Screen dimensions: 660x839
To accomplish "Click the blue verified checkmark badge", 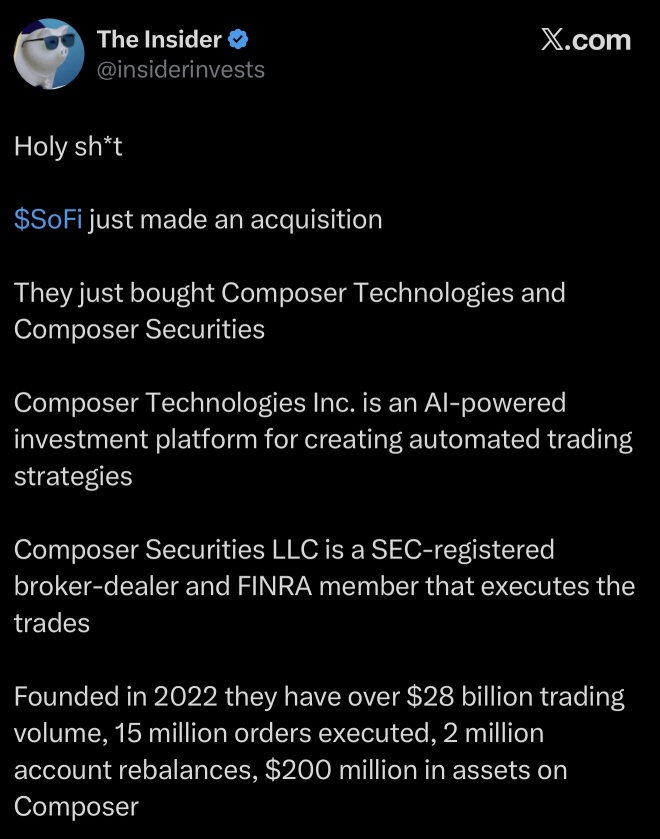I will tap(238, 40).
